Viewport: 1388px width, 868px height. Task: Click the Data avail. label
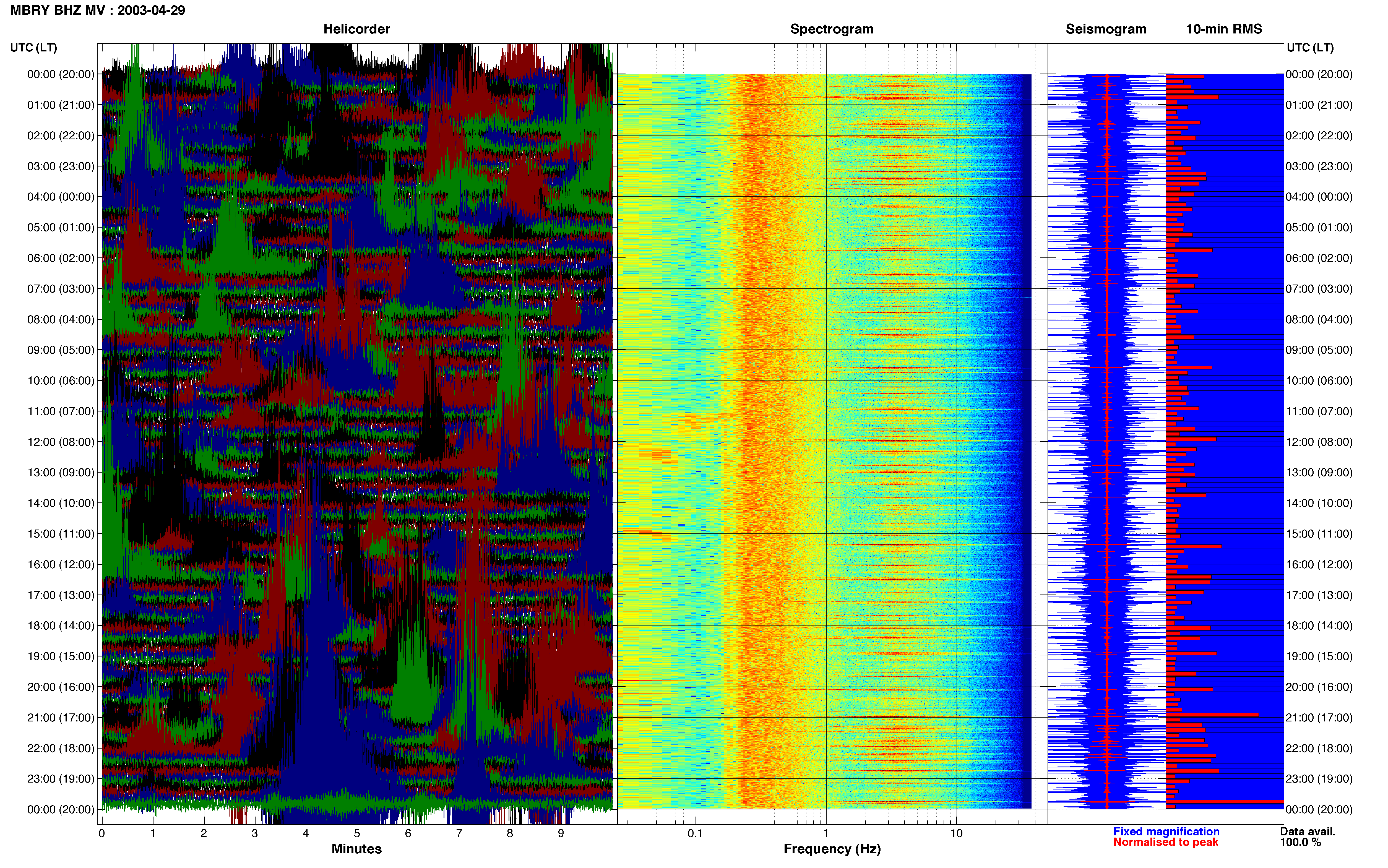pos(1308,831)
